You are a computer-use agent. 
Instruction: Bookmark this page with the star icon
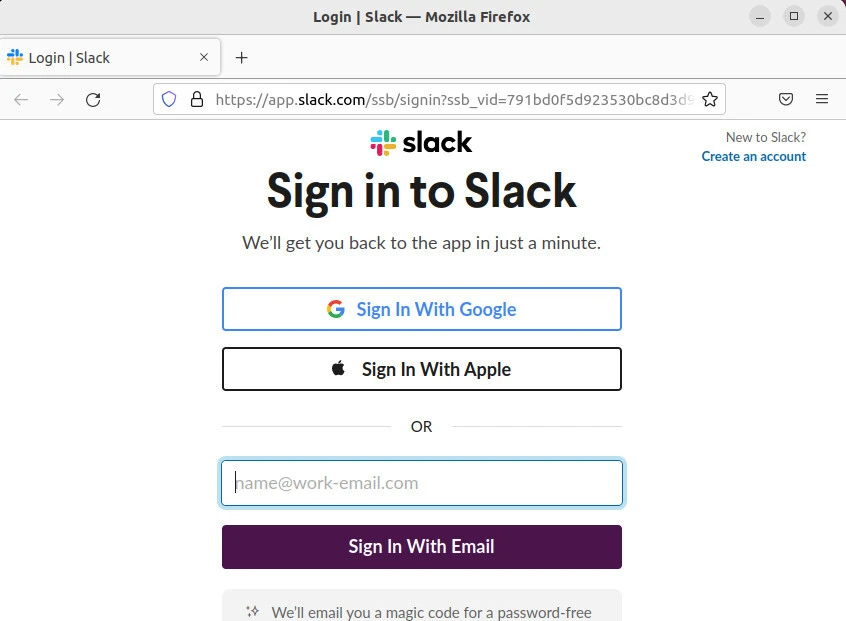pos(710,99)
